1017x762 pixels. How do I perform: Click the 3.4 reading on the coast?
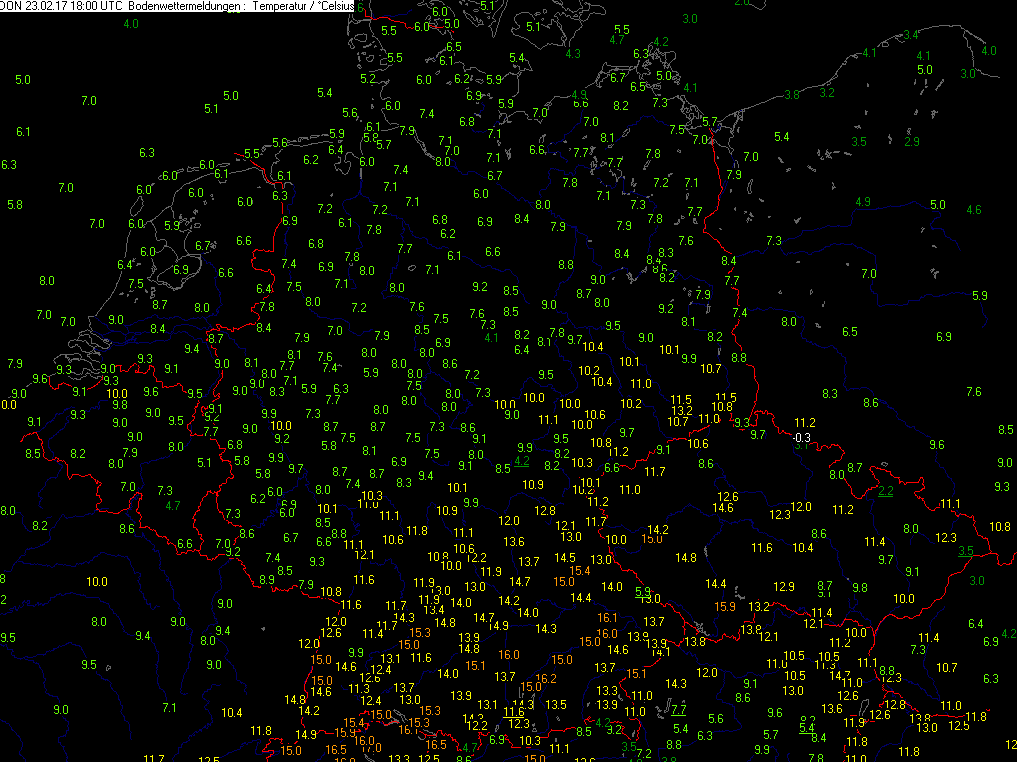click(x=911, y=35)
